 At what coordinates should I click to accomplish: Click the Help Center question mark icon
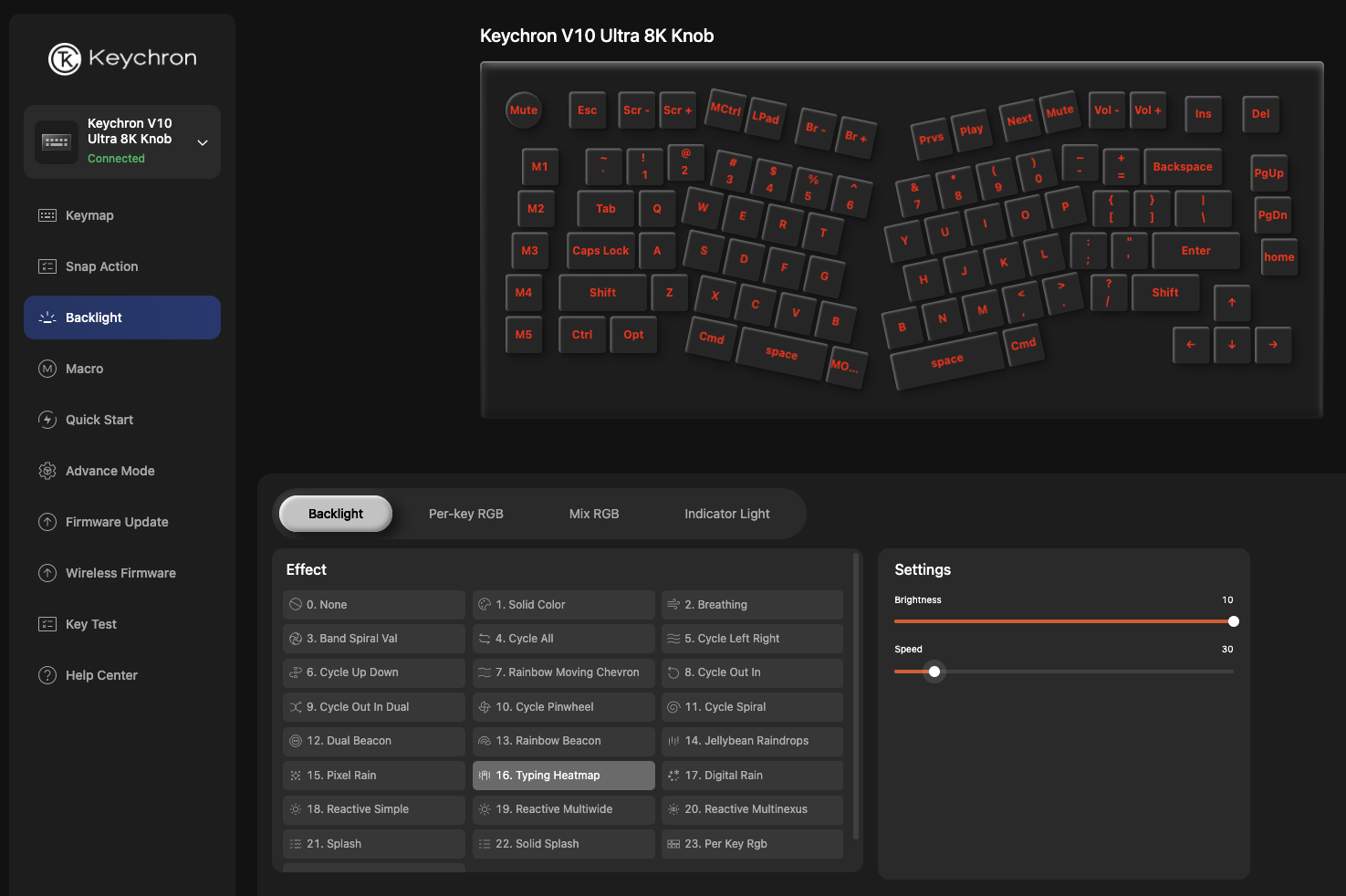pos(47,675)
